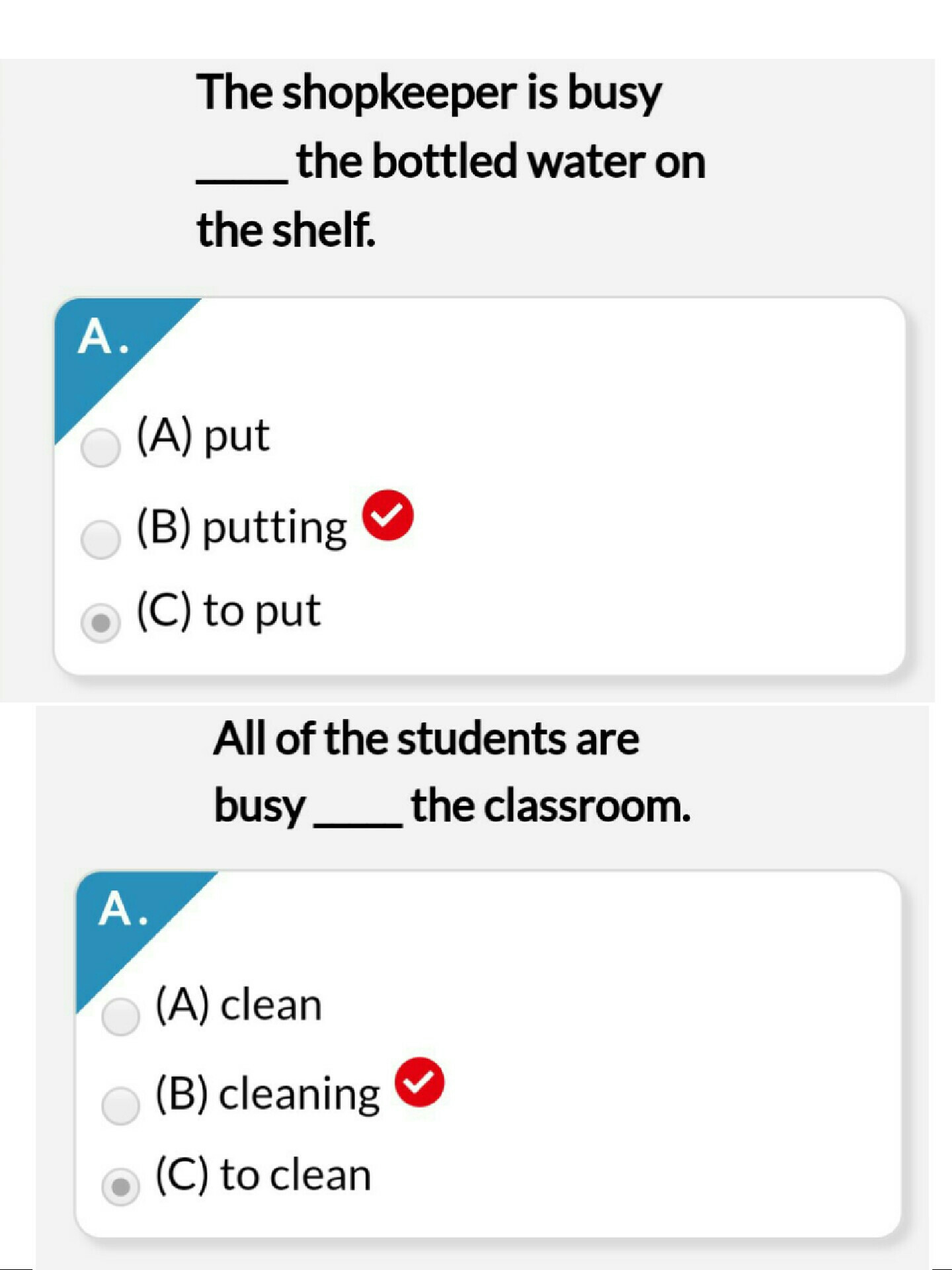Select radio button for (B) cleaning
Image resolution: width=952 pixels, height=1270 pixels.
pos(120,1105)
